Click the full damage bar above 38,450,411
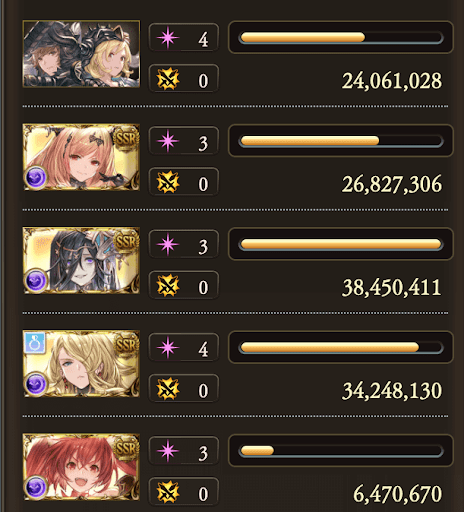This screenshot has height=512, width=464. tap(341, 244)
